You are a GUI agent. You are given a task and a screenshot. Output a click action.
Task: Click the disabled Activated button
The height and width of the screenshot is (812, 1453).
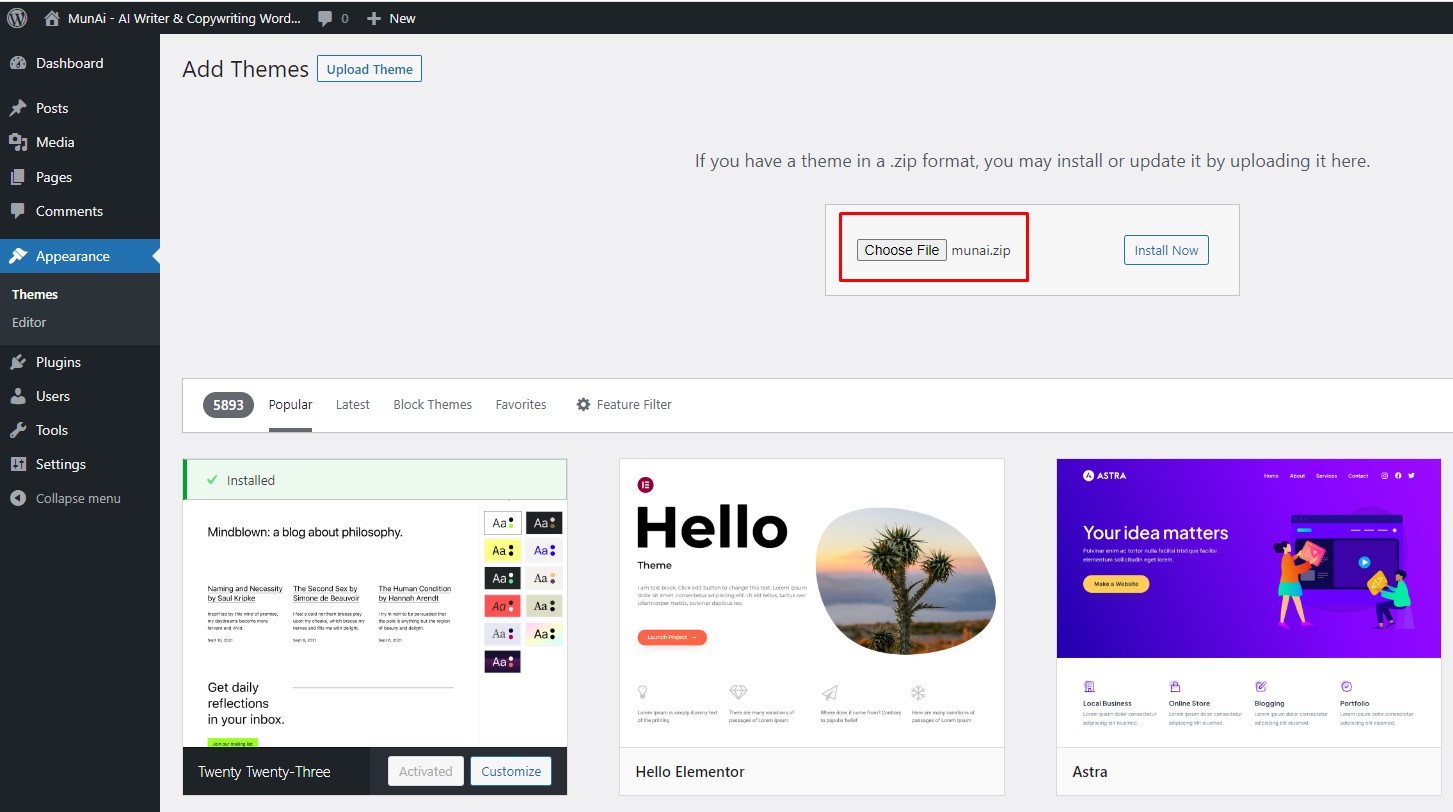click(426, 771)
